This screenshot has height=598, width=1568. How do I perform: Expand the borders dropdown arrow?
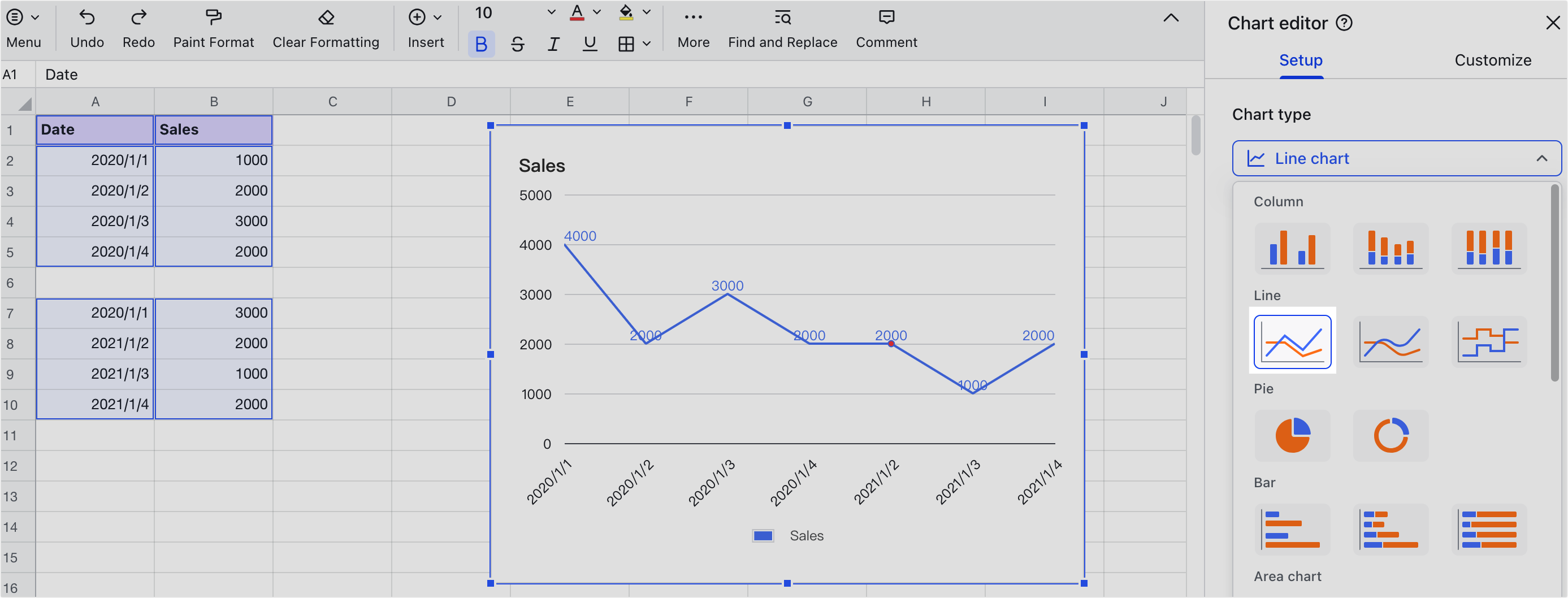click(647, 45)
